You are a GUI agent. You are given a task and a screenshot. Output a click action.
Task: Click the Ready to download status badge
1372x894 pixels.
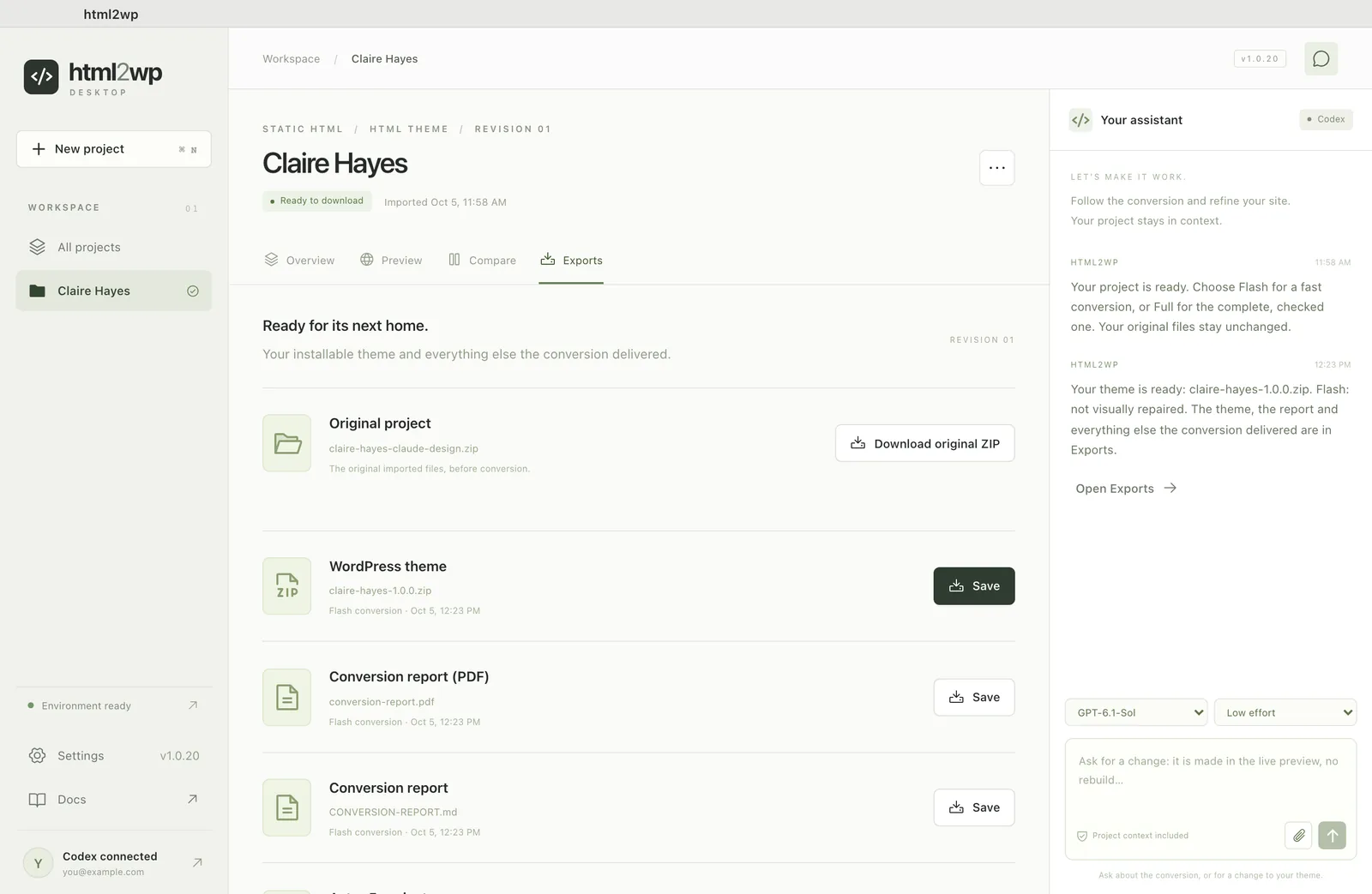point(316,201)
